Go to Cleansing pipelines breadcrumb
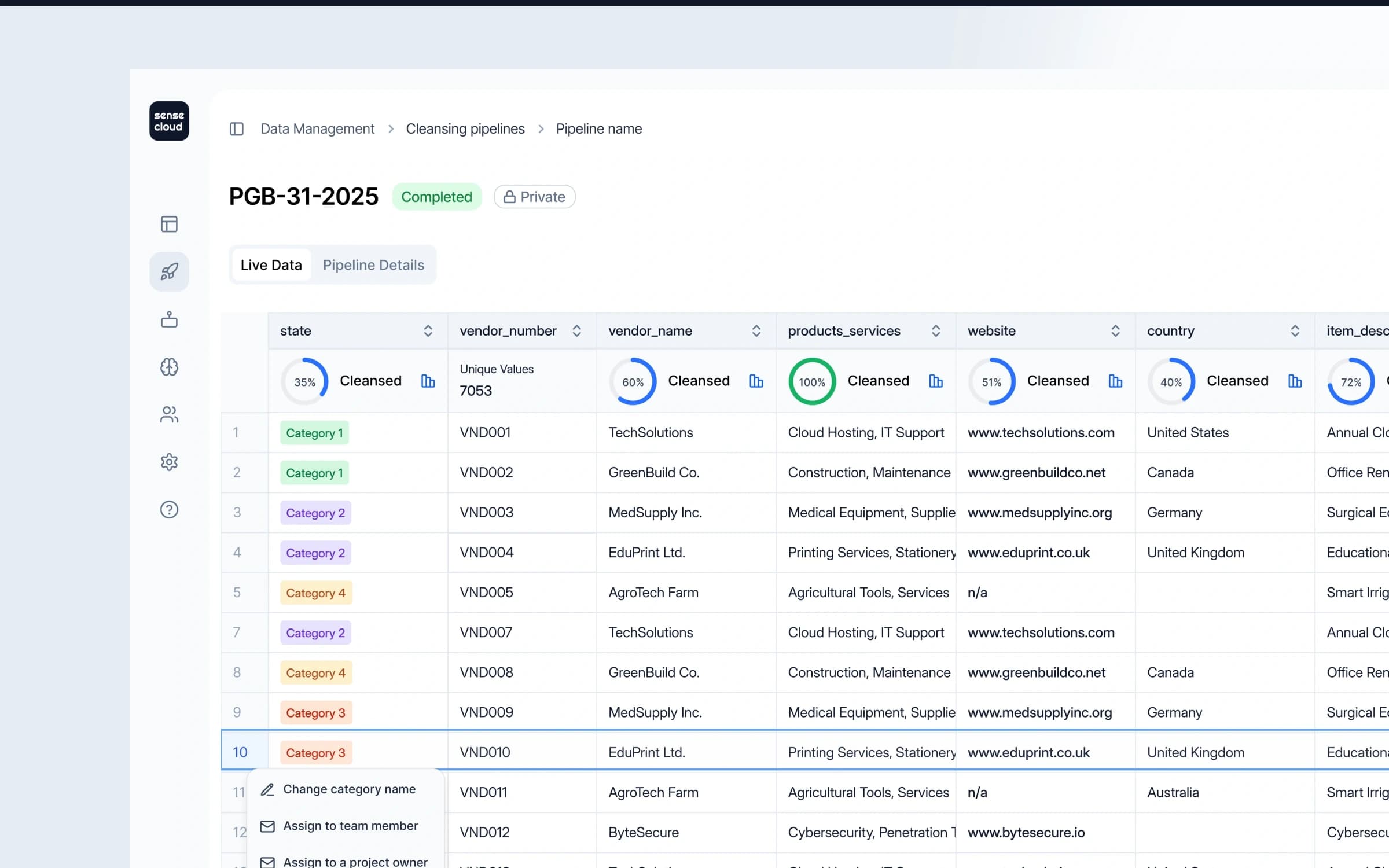This screenshot has height=868, width=1389. click(465, 128)
